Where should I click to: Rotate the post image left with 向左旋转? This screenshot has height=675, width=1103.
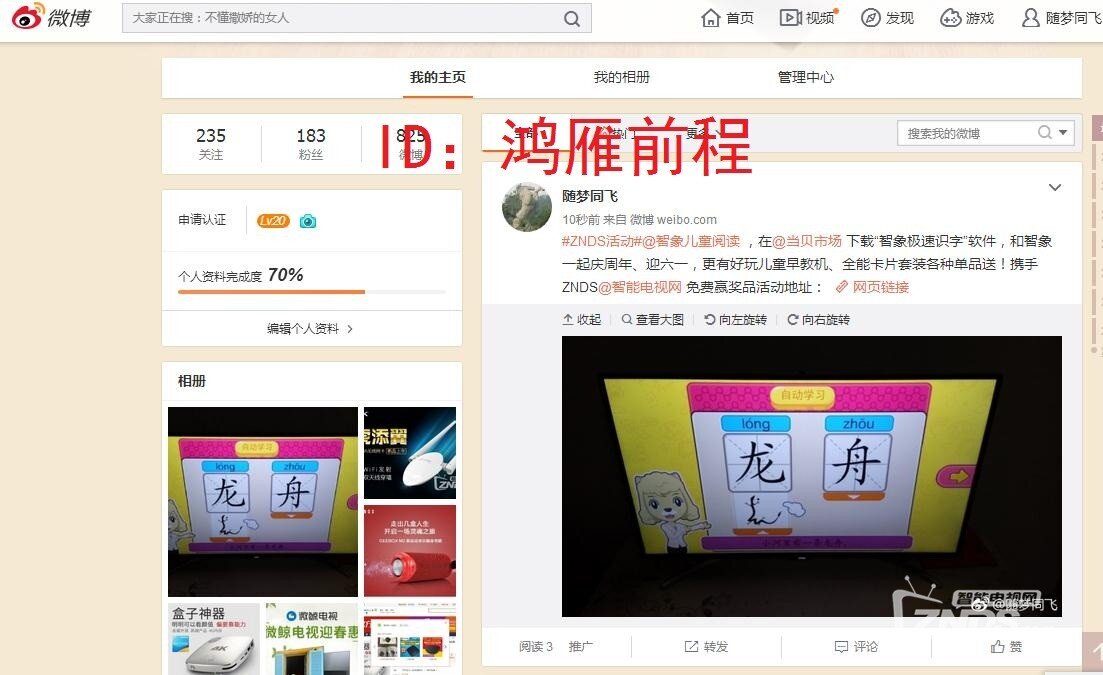click(x=735, y=319)
